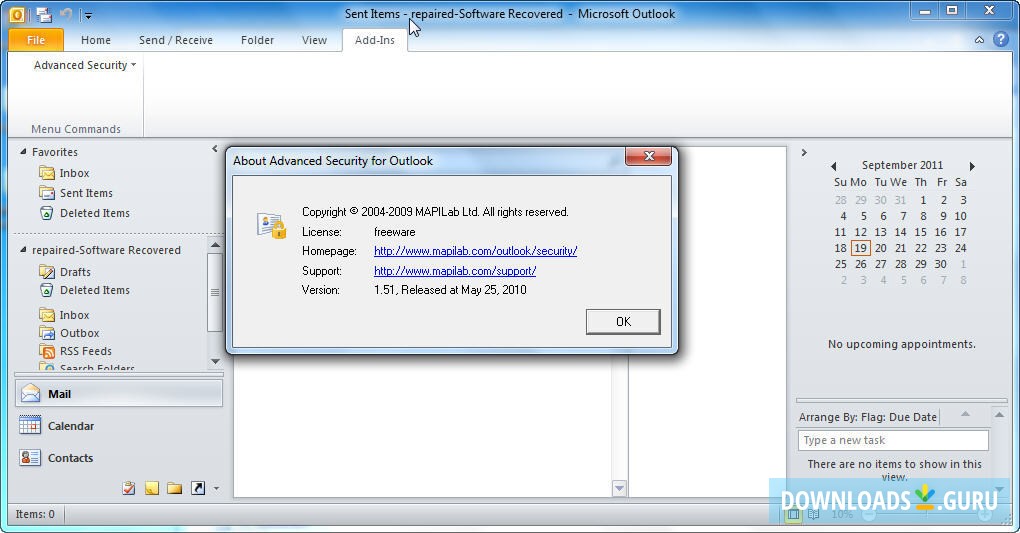Open the mapilab.com/outlook/security homepage link
This screenshot has width=1020, height=533.
click(476, 251)
